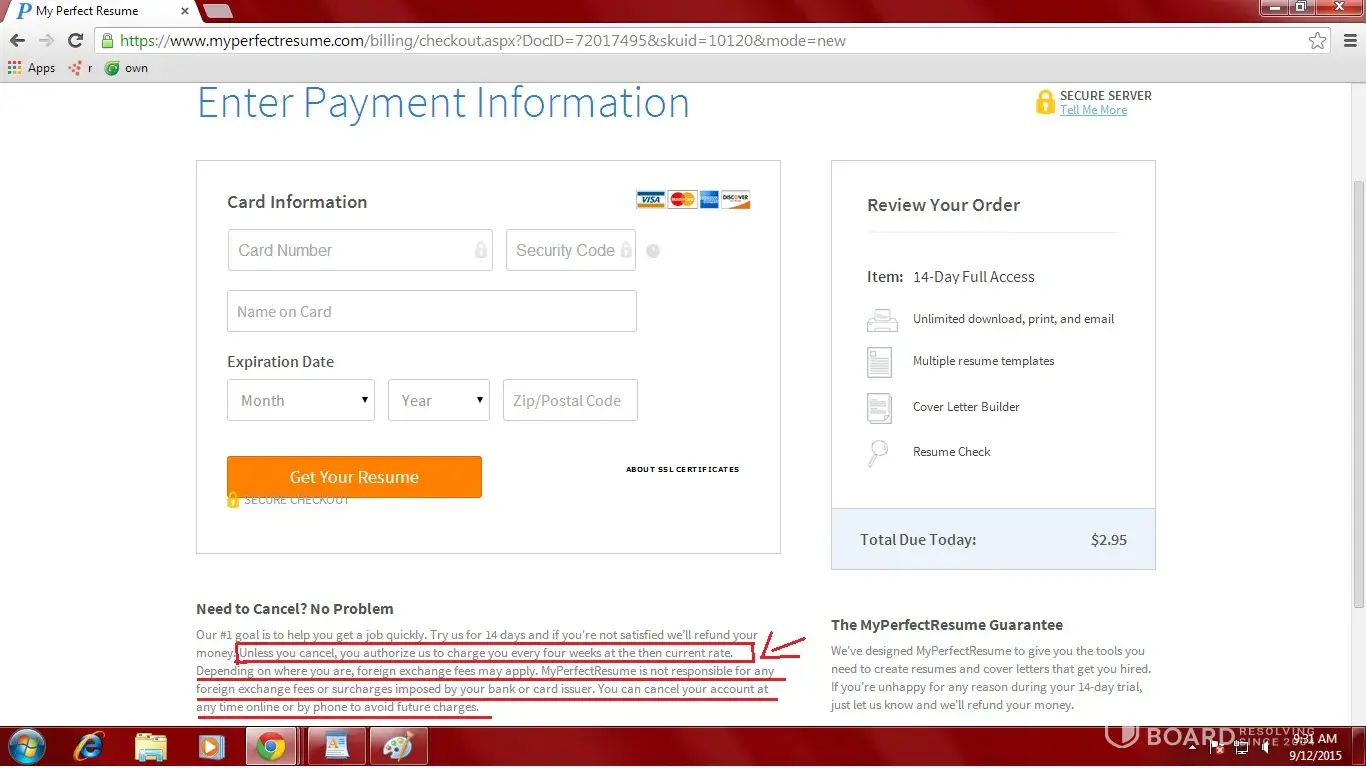Open the 'own' bookmark

click(126, 68)
